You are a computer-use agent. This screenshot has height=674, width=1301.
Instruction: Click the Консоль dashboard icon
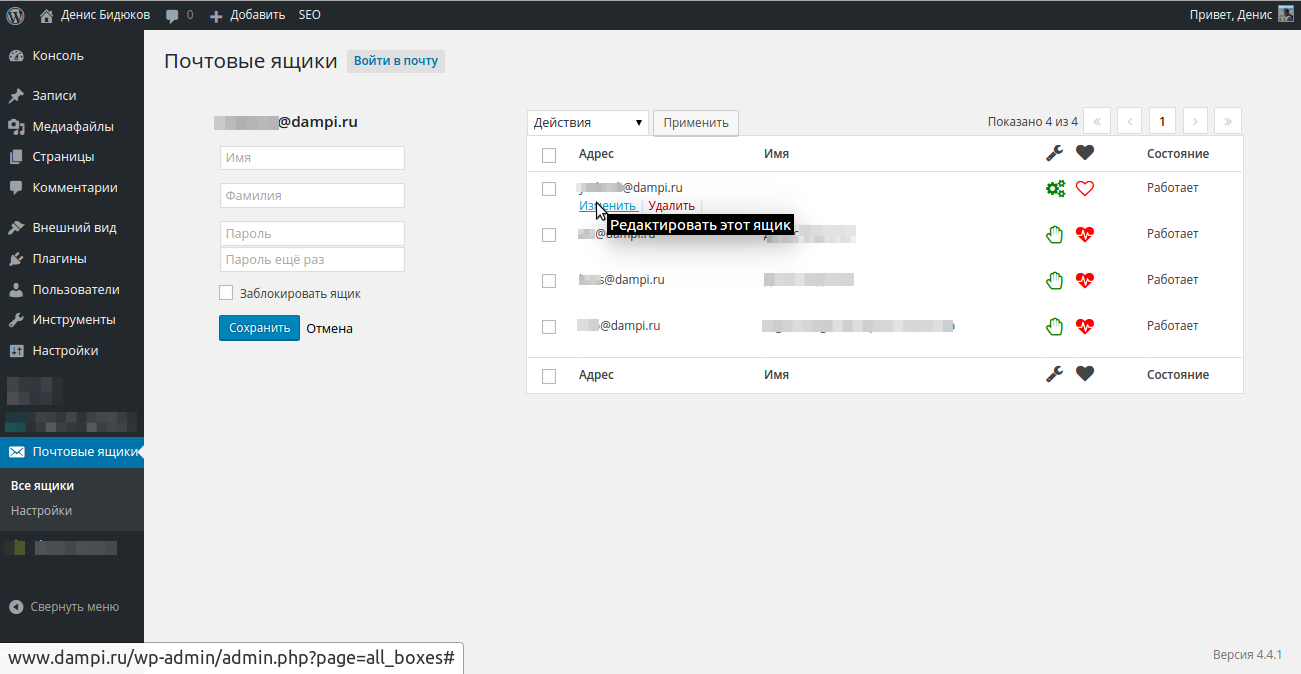(16, 56)
